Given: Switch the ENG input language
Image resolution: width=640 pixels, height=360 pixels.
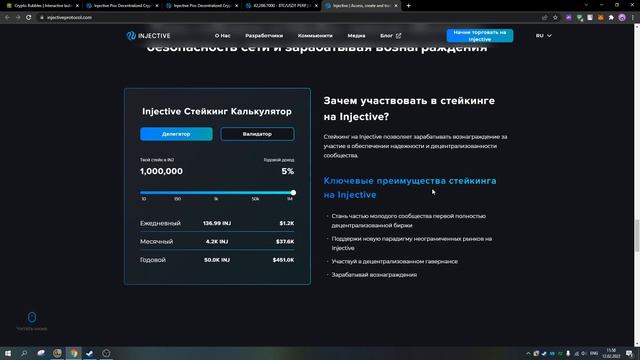Looking at the screenshot, I should [x=594, y=353].
